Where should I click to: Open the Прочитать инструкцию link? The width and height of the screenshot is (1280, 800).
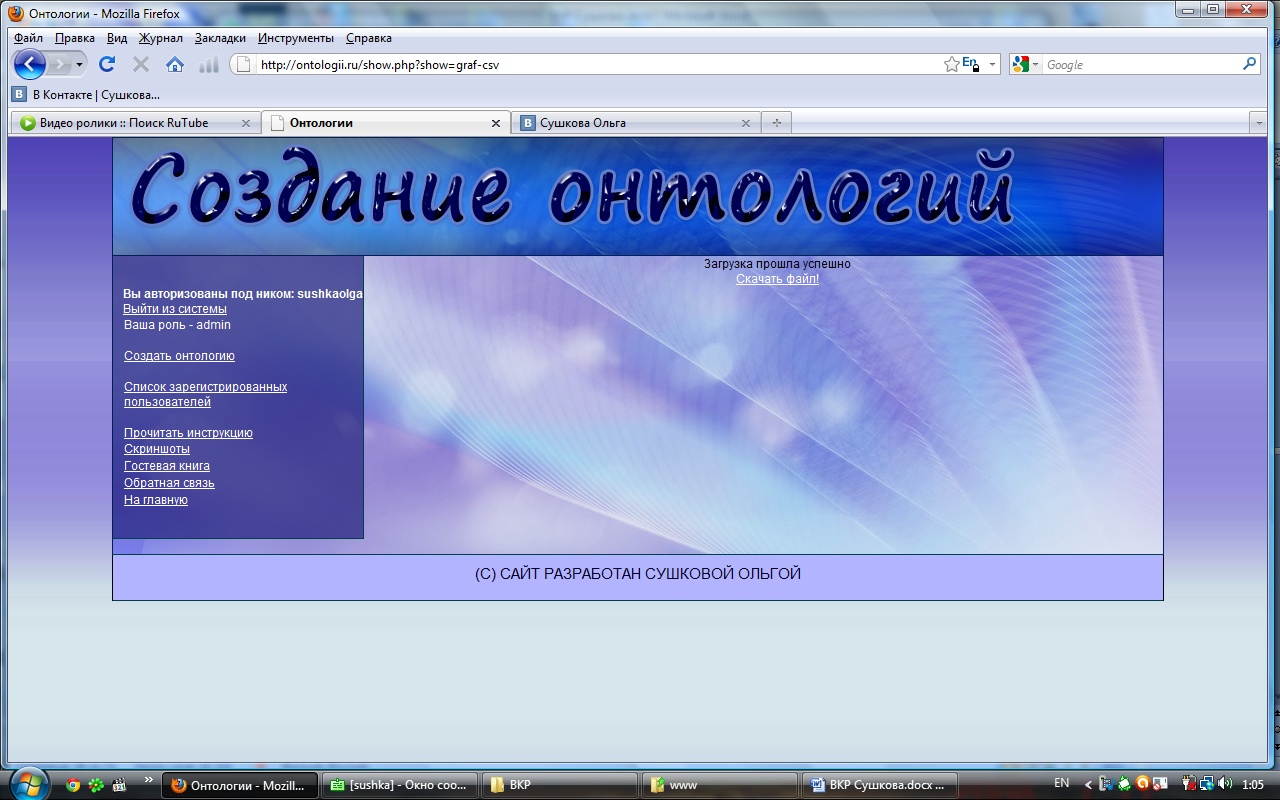click(188, 433)
